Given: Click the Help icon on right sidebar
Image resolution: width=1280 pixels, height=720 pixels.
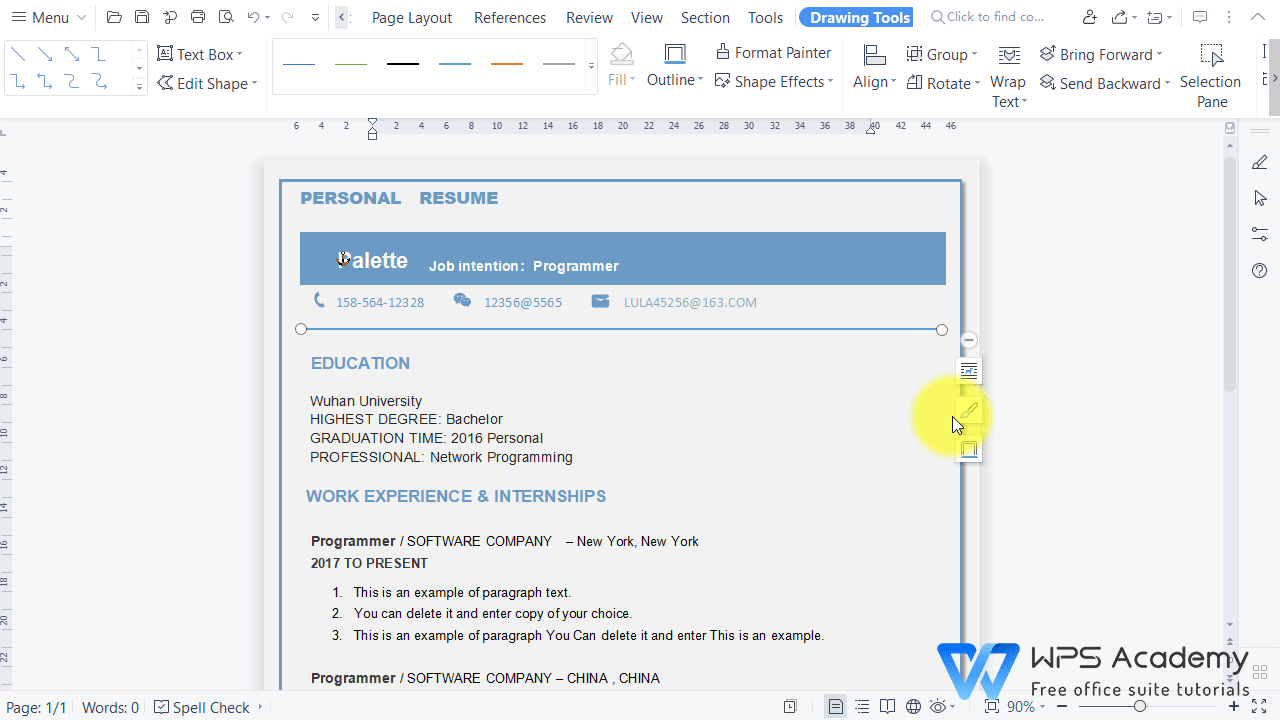Looking at the screenshot, I should pos(1259,270).
